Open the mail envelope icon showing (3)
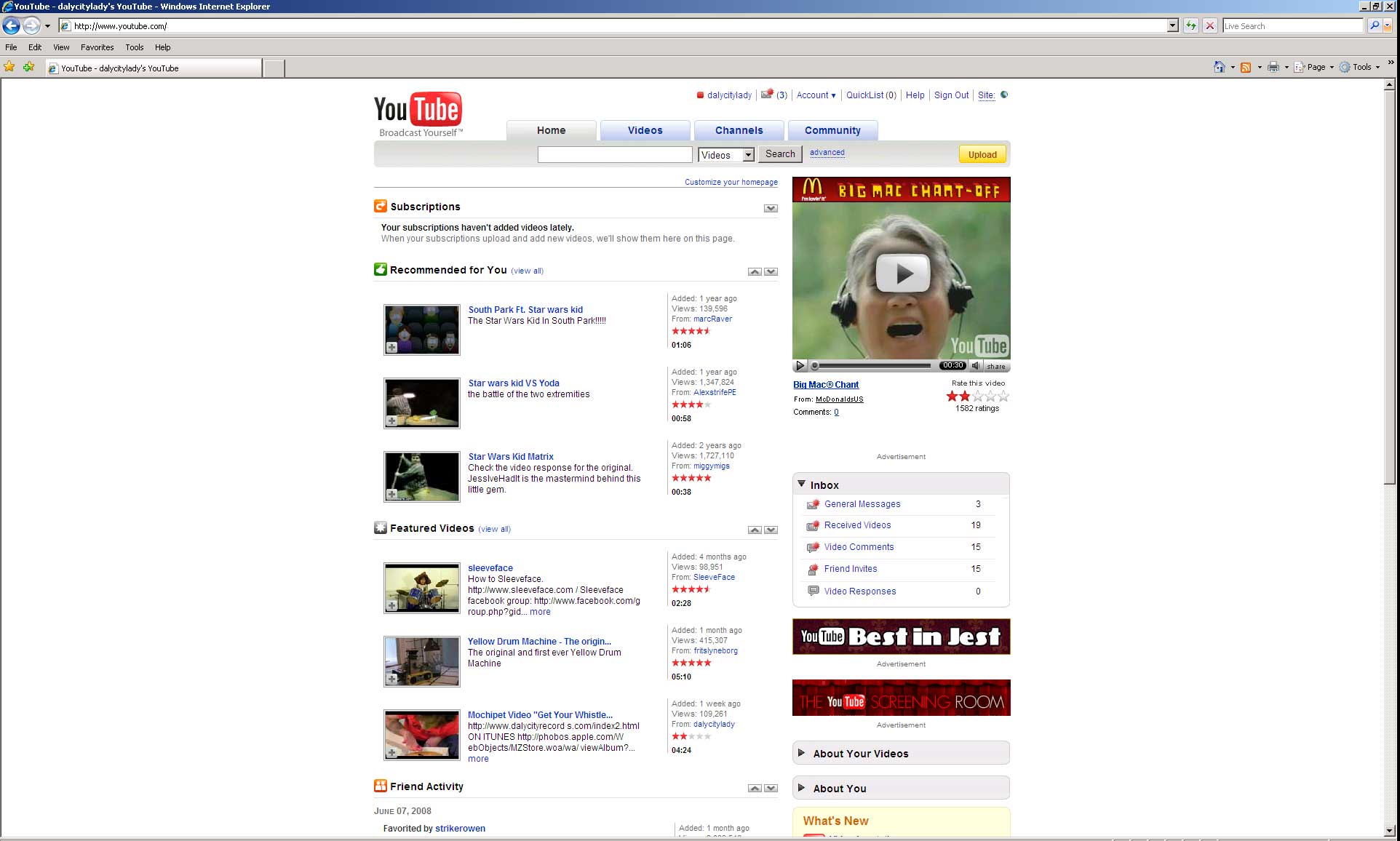 (767, 95)
